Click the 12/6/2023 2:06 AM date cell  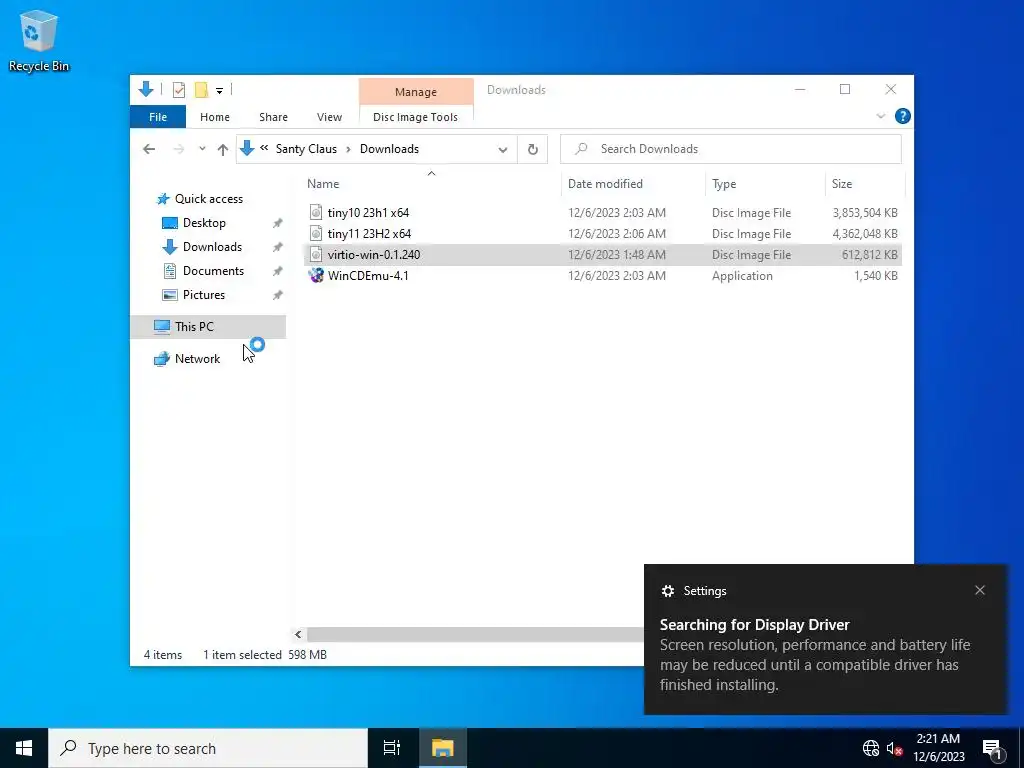pos(616,234)
